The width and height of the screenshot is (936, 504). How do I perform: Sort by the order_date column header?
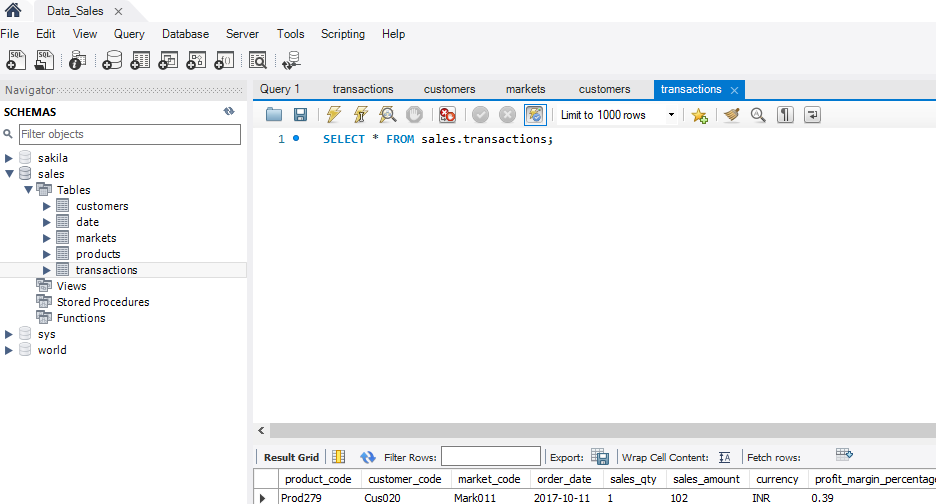point(564,479)
